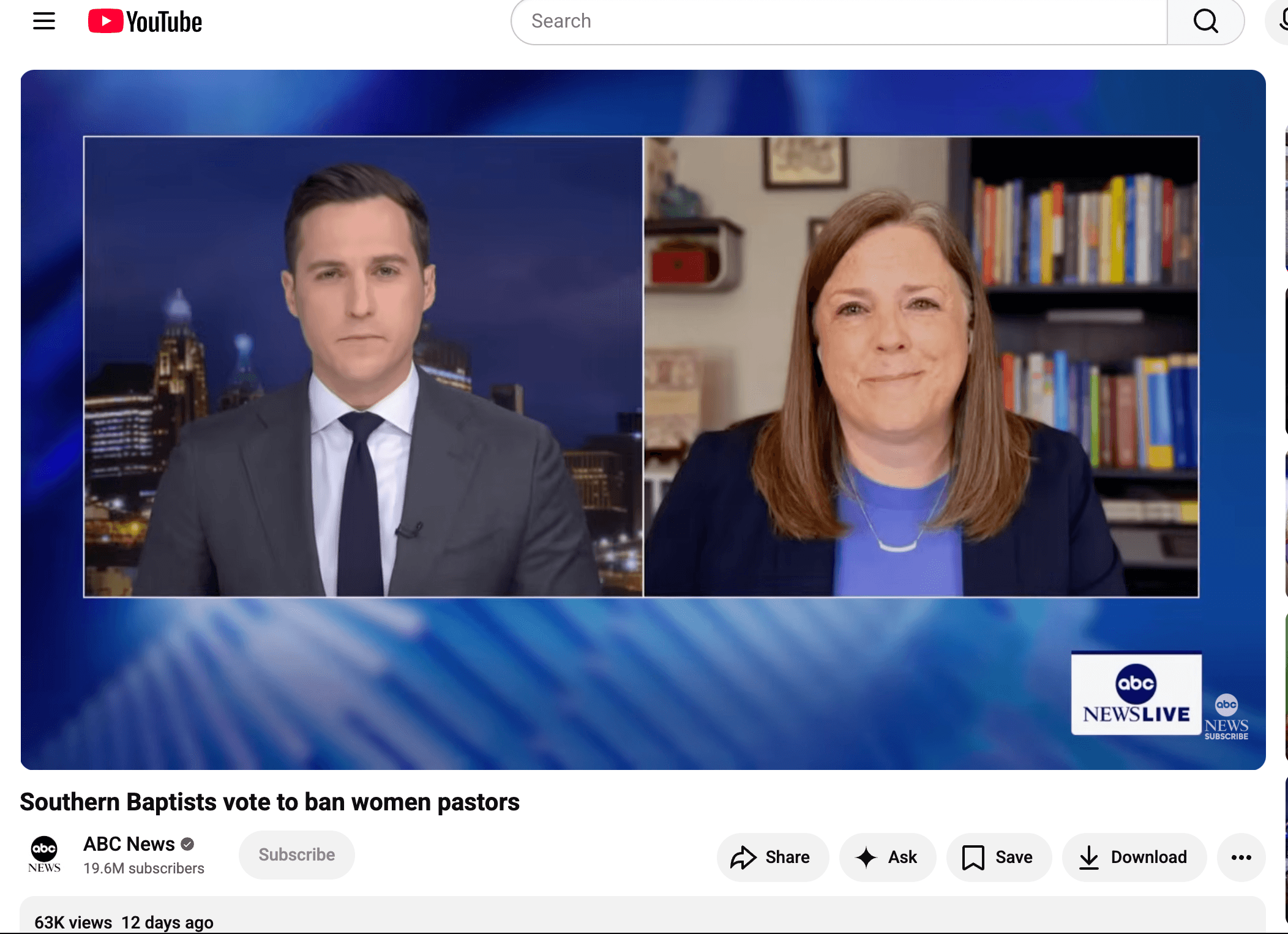Subscribe to ABC News channel
Viewport: 1288px width, 934px height.
click(296, 854)
